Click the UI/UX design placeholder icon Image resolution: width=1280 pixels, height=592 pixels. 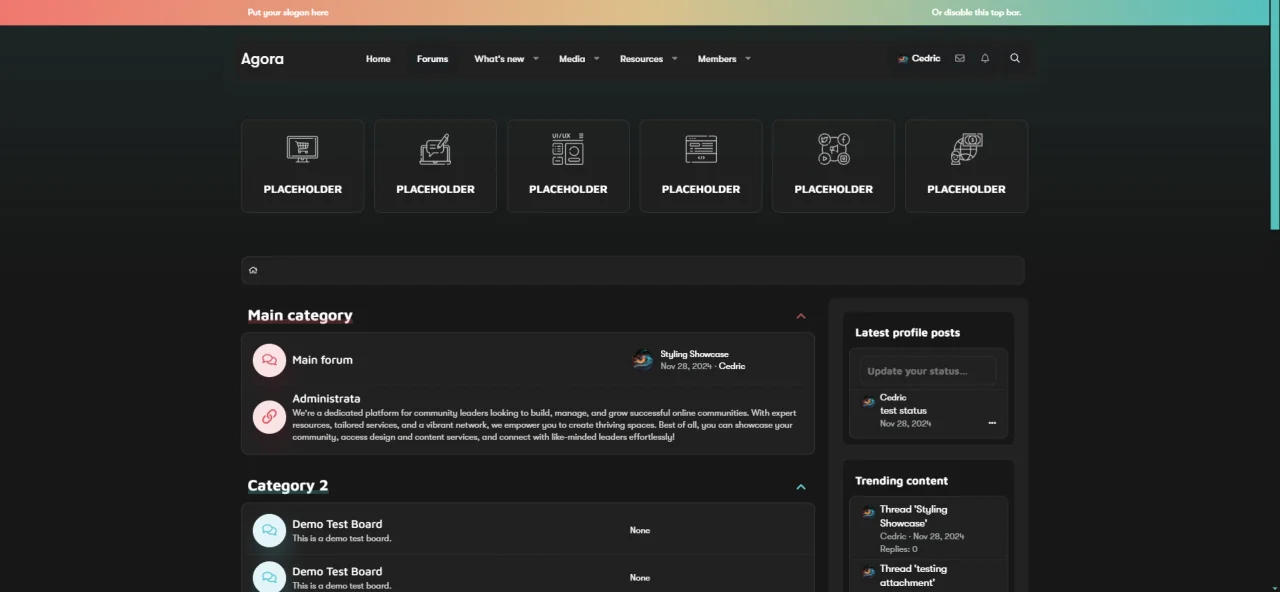tap(568, 150)
